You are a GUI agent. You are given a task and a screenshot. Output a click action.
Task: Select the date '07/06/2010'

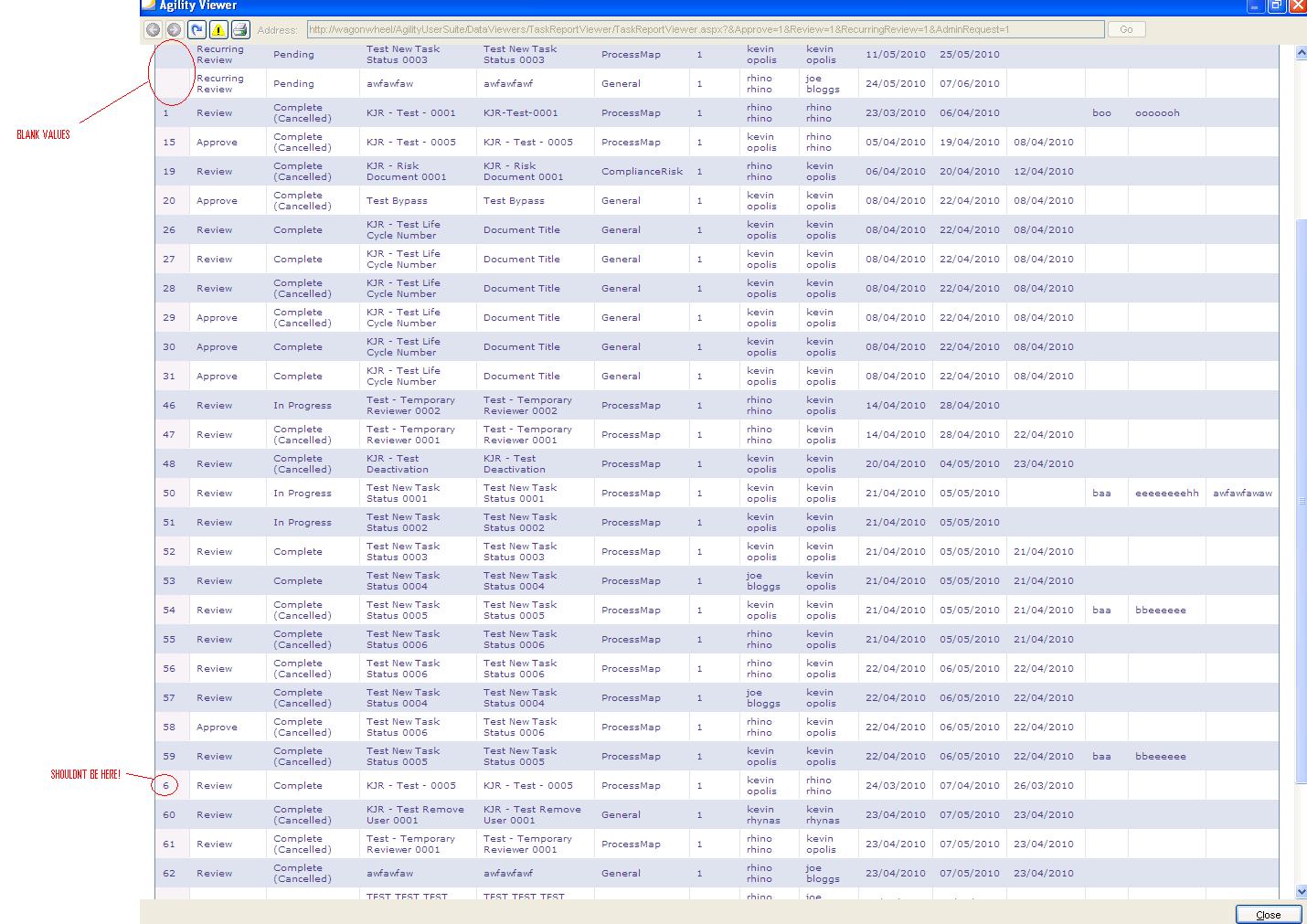969,84
